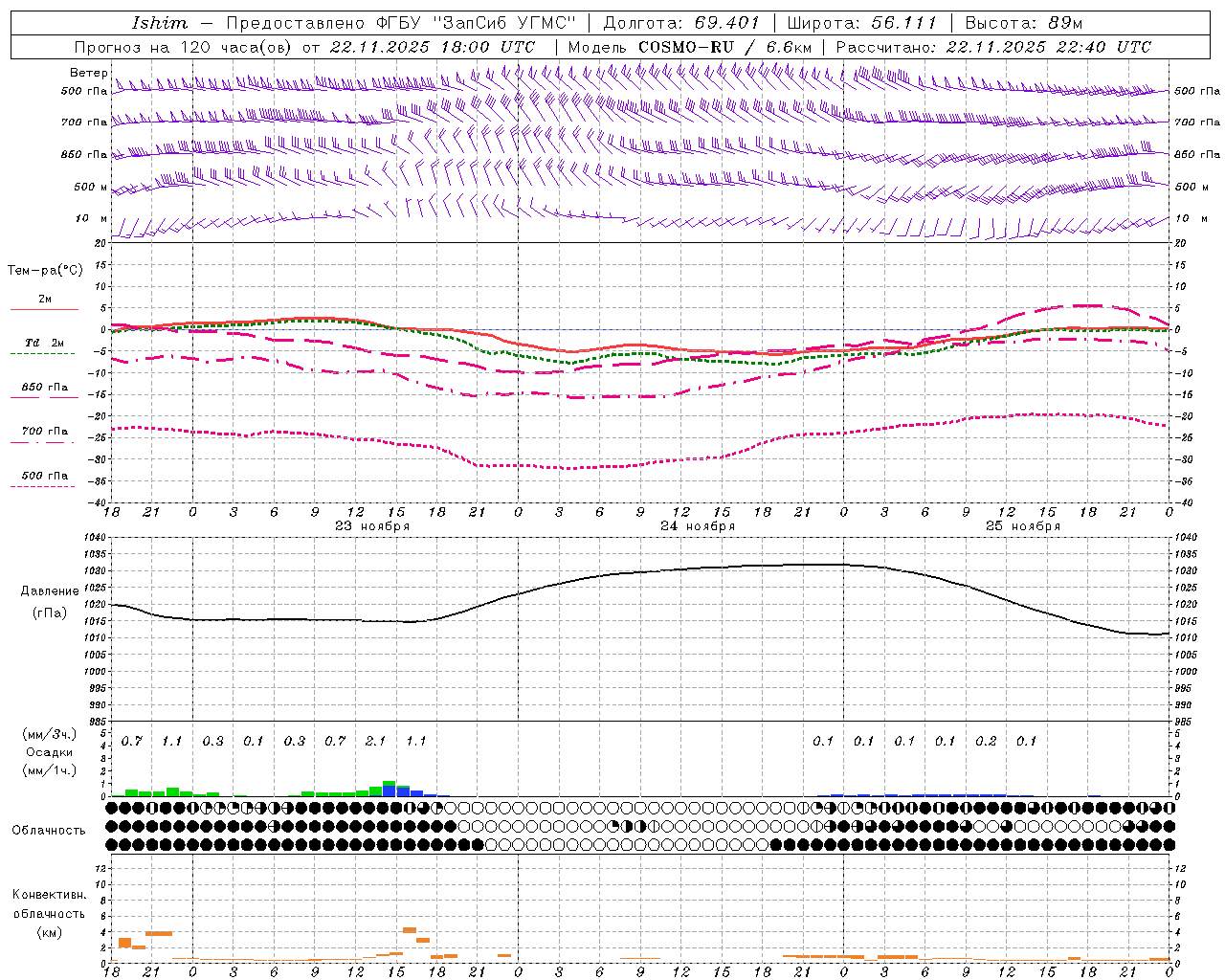This screenshot has width=1225, height=980.
Task: Click the "0.2" precipitation amount value
Action: (x=986, y=741)
